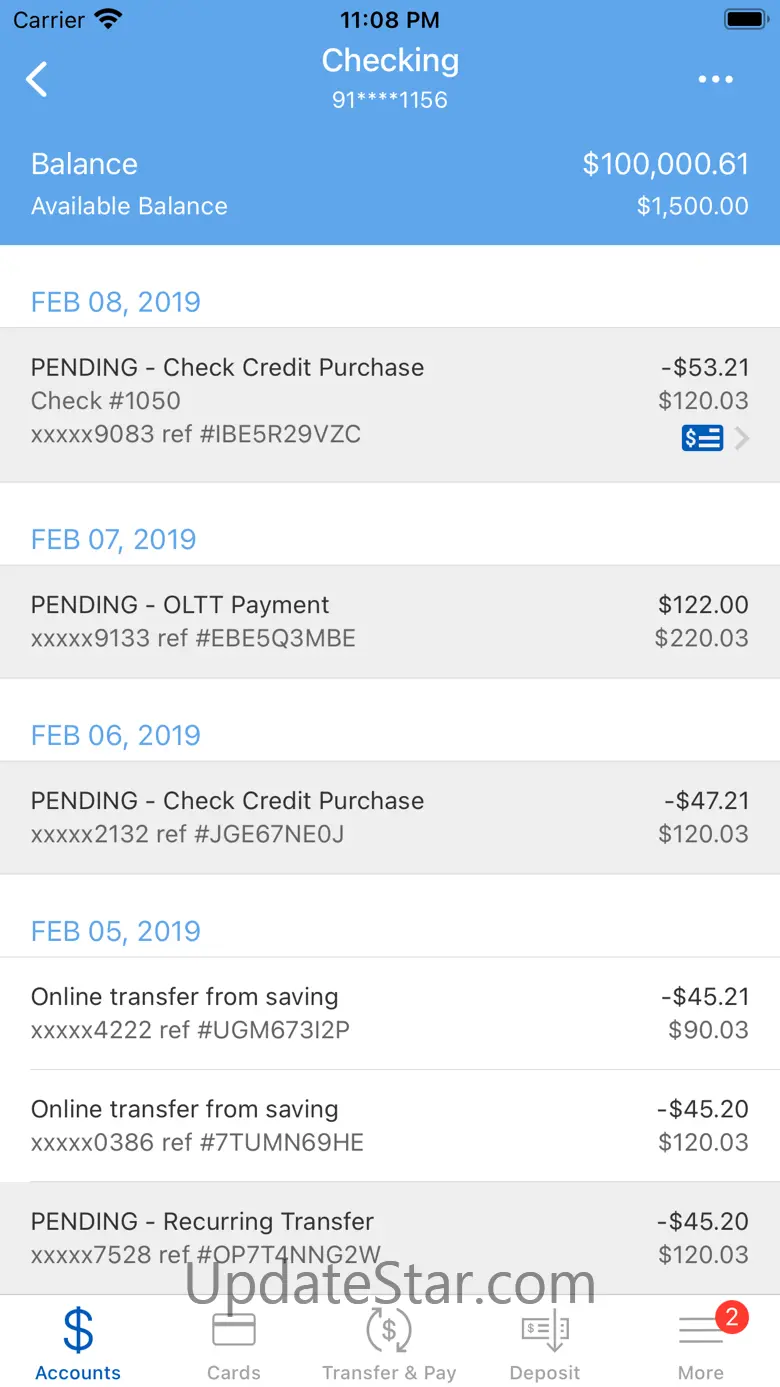Open the PENDING Recurring Transfer transaction
The width and height of the screenshot is (780, 1387).
tap(390, 1237)
